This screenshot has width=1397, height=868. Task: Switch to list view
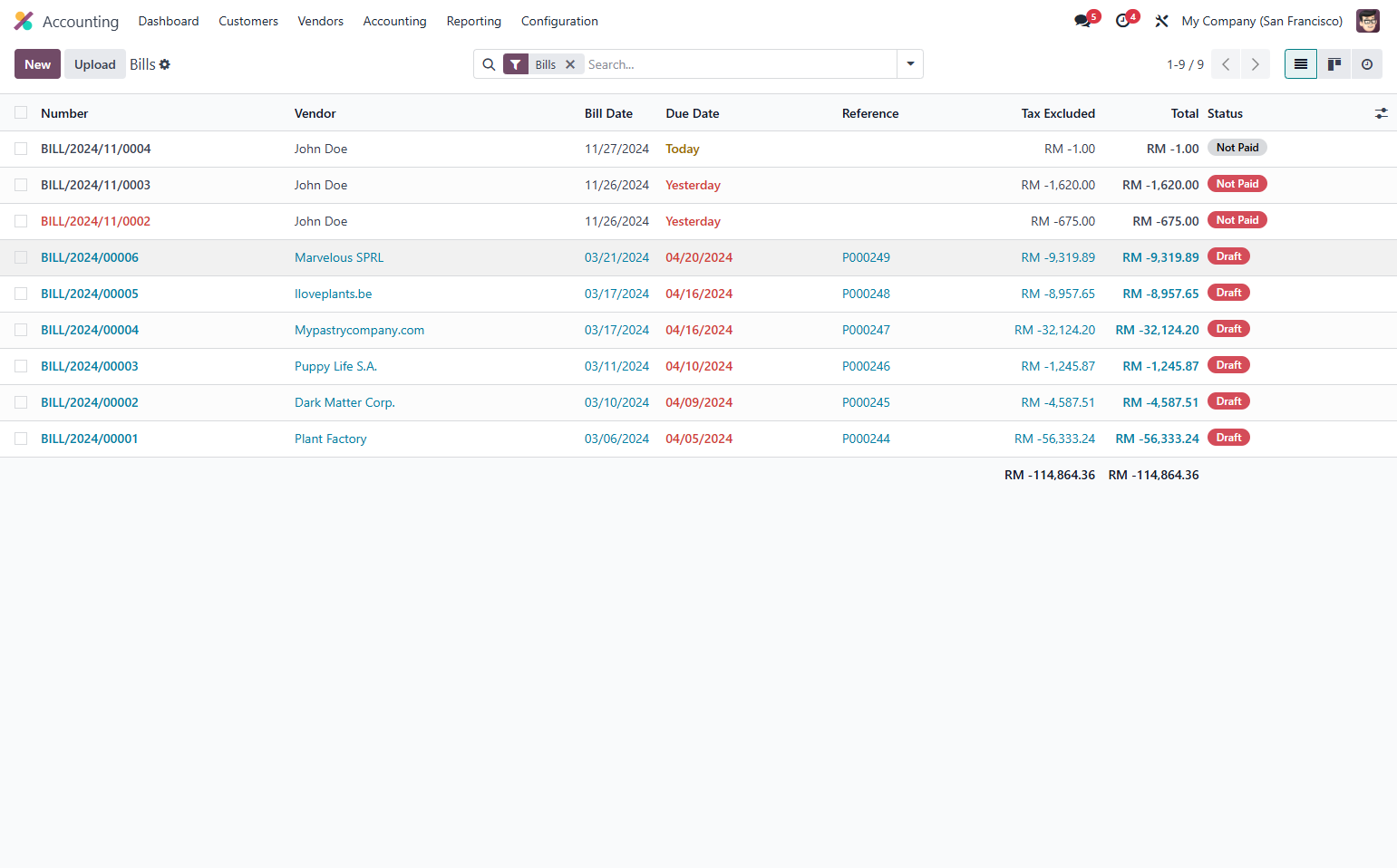[x=1301, y=64]
